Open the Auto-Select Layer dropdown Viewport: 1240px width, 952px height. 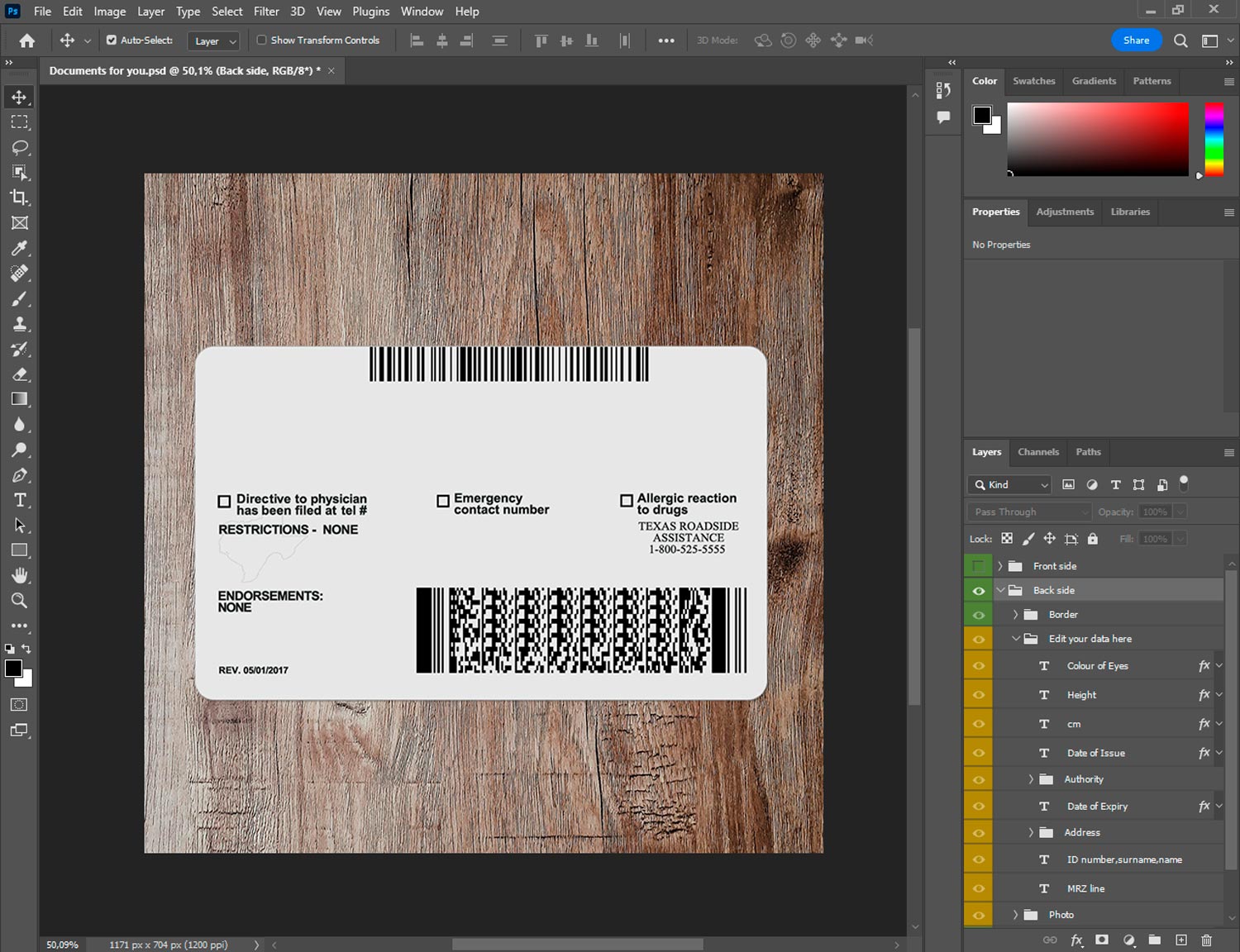214,40
